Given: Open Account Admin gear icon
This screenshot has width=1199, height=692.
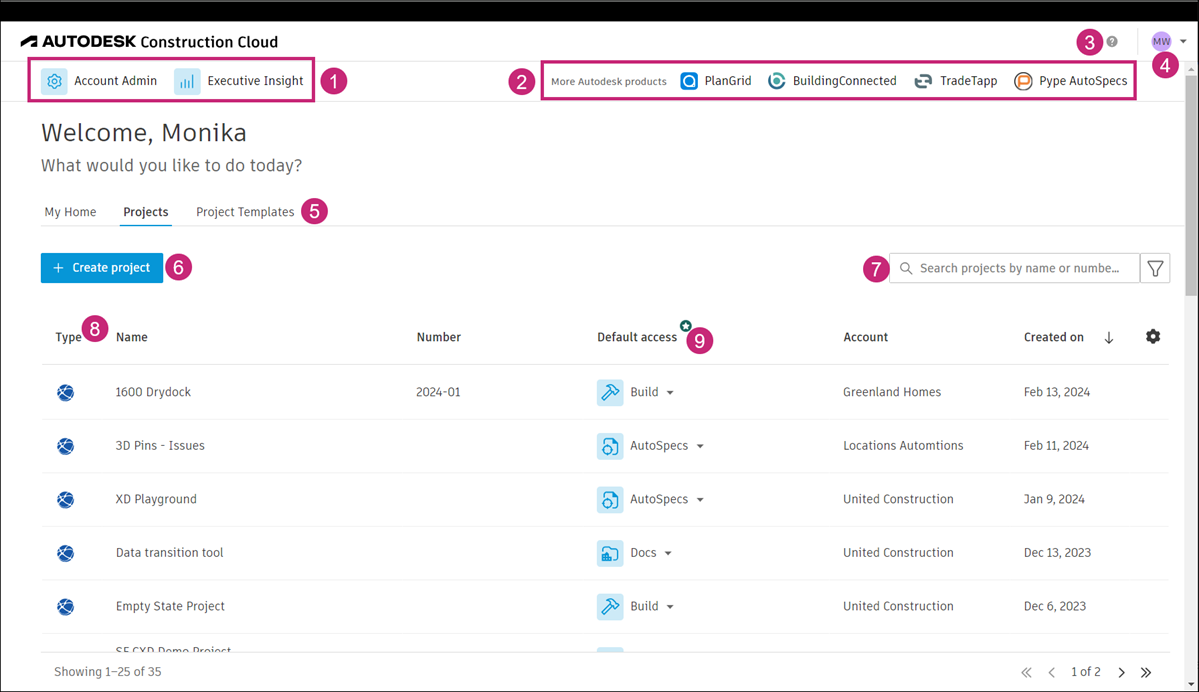Looking at the screenshot, I should [54, 81].
